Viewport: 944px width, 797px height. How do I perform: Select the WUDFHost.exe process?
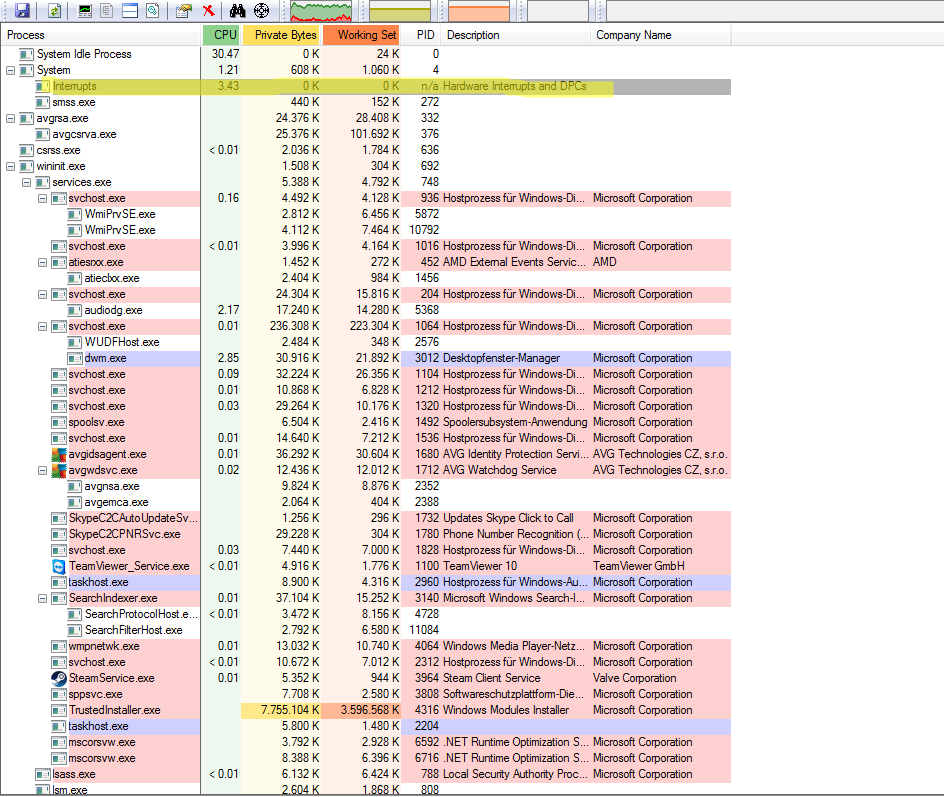coord(122,342)
